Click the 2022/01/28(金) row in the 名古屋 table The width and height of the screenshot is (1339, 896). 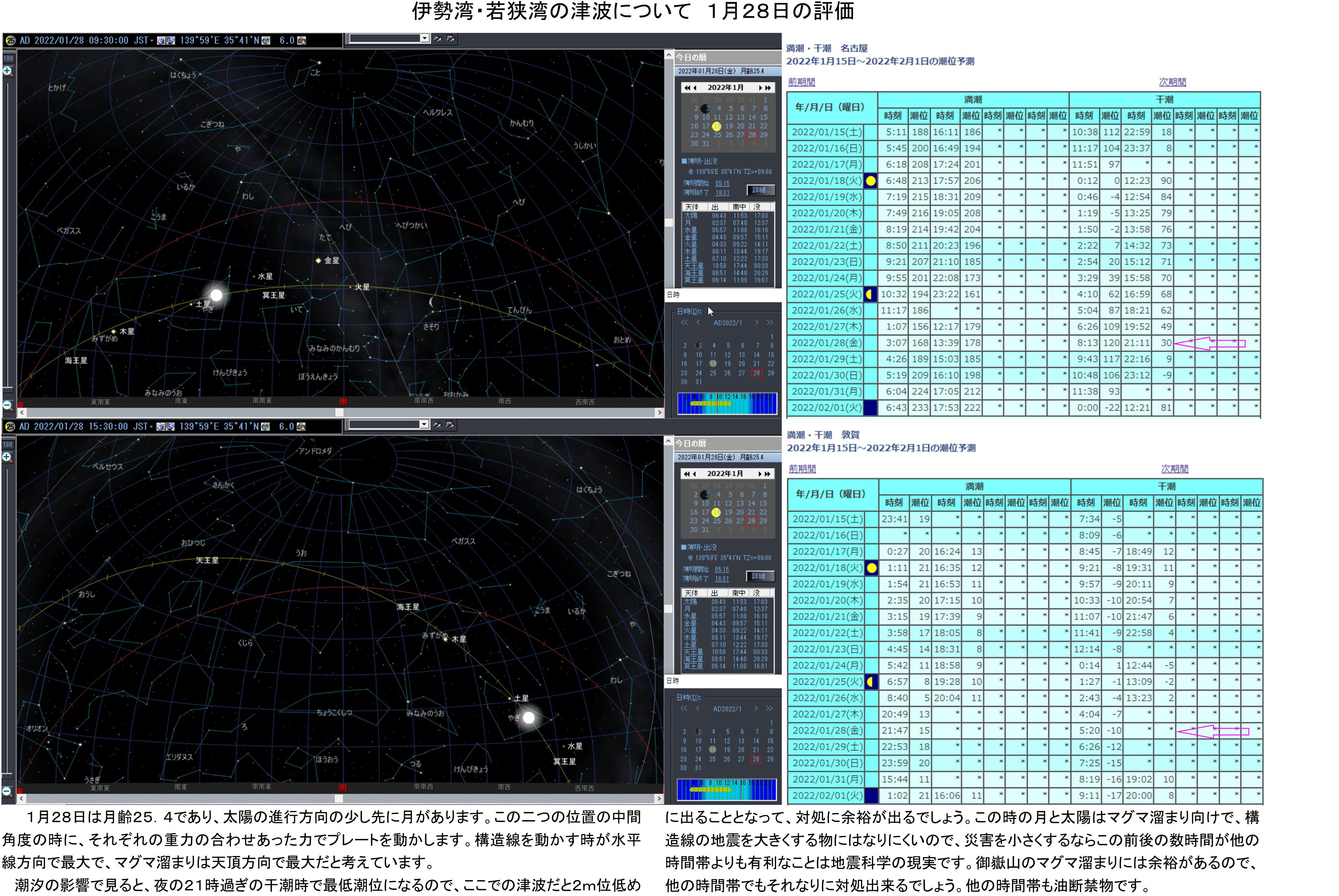tap(1023, 343)
